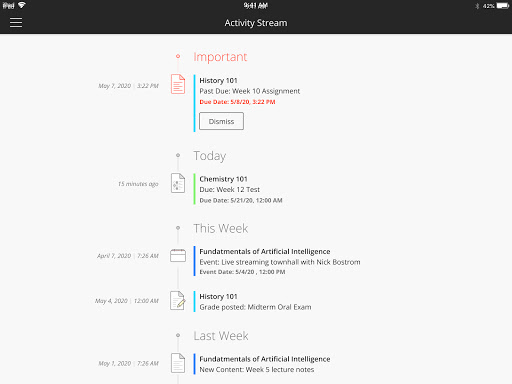This screenshot has height=384, width=512.
Task: Select the This Week section heading
Action: coord(221,228)
